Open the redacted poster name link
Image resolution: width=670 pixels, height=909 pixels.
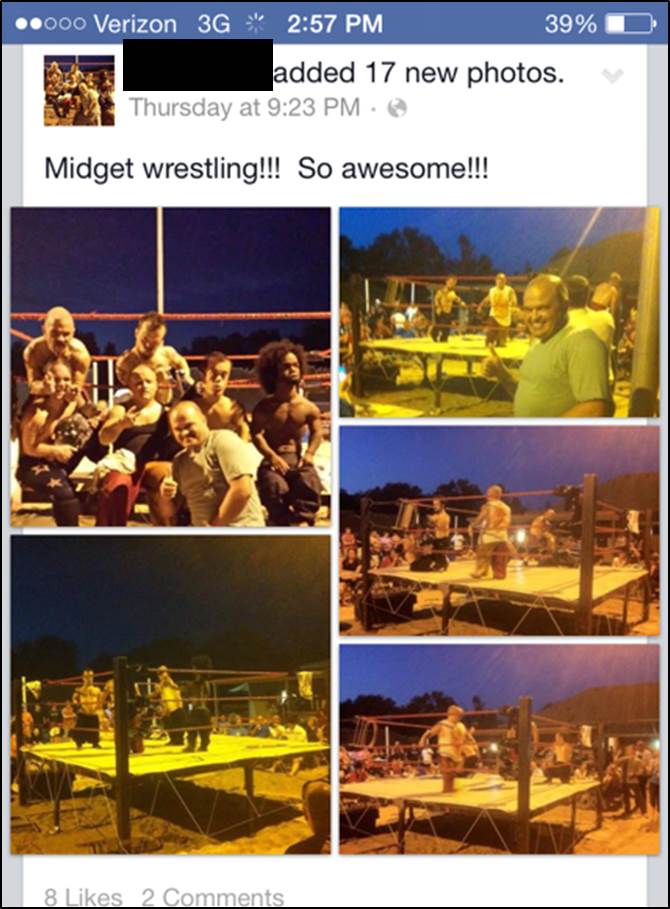click(x=198, y=65)
